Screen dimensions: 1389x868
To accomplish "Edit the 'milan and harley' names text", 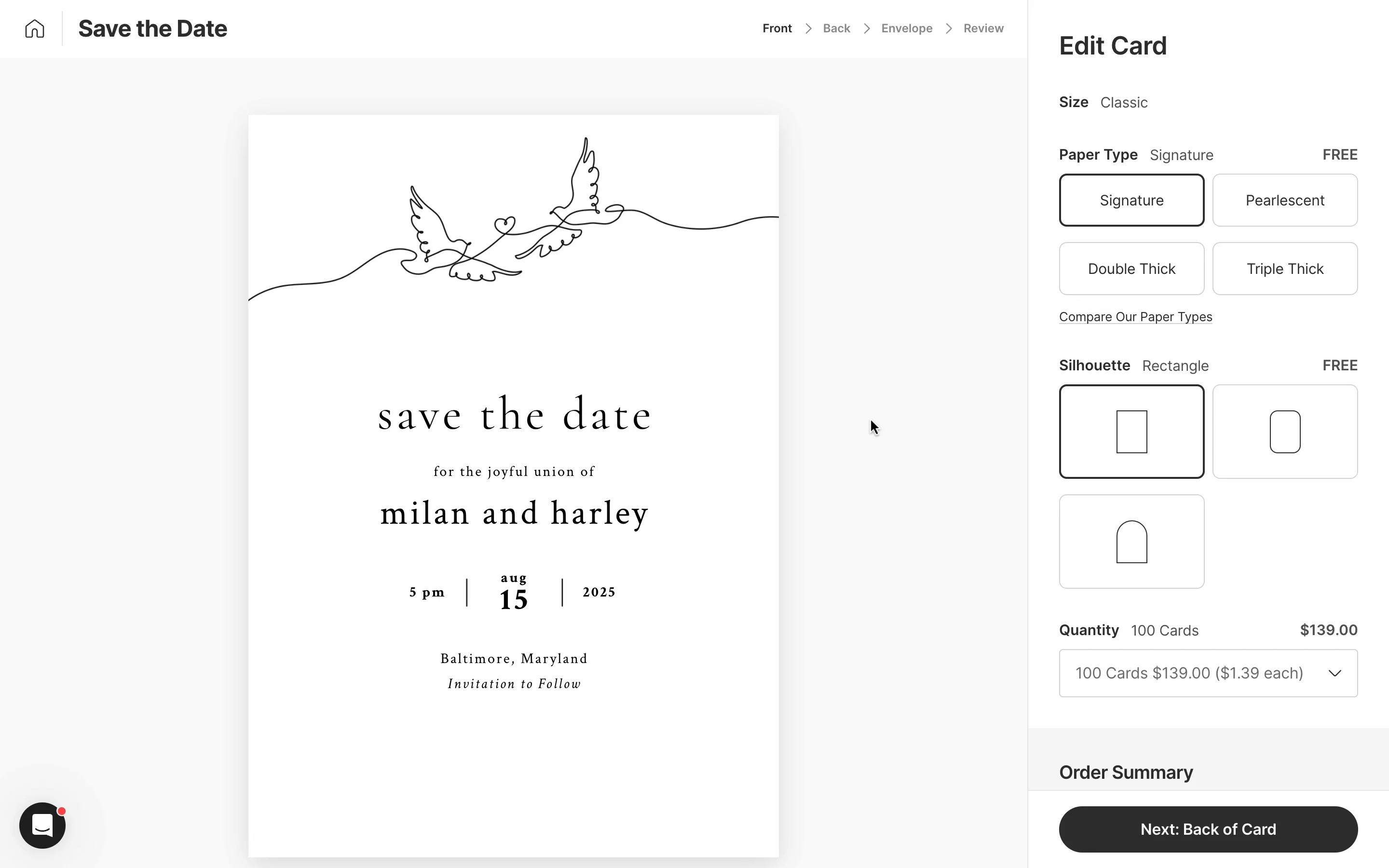I will 514,513.
